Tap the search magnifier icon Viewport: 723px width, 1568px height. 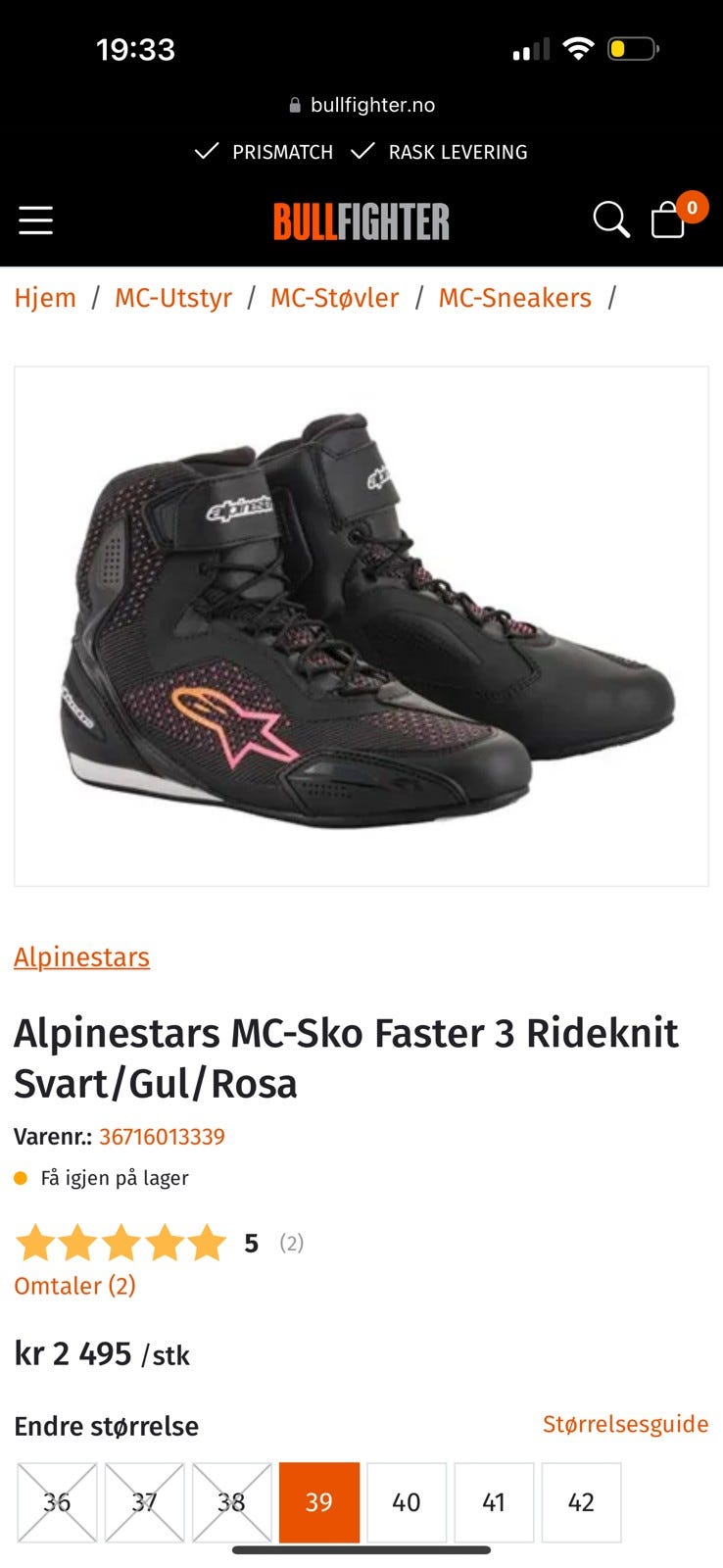[x=611, y=220]
